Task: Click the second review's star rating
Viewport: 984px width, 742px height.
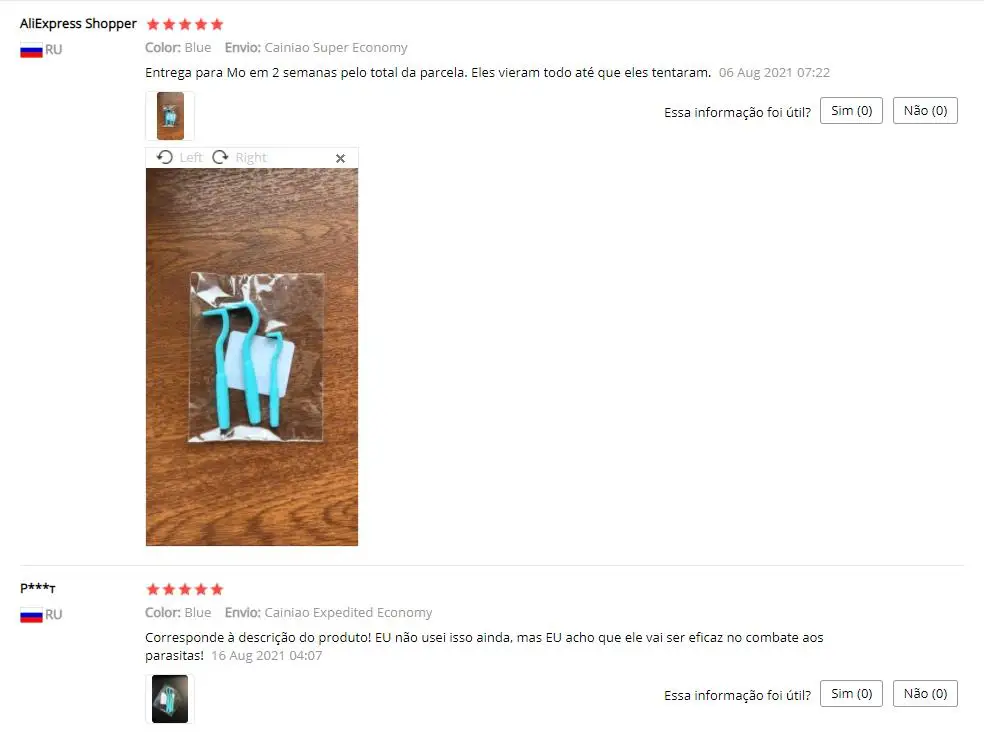Action: [184, 589]
